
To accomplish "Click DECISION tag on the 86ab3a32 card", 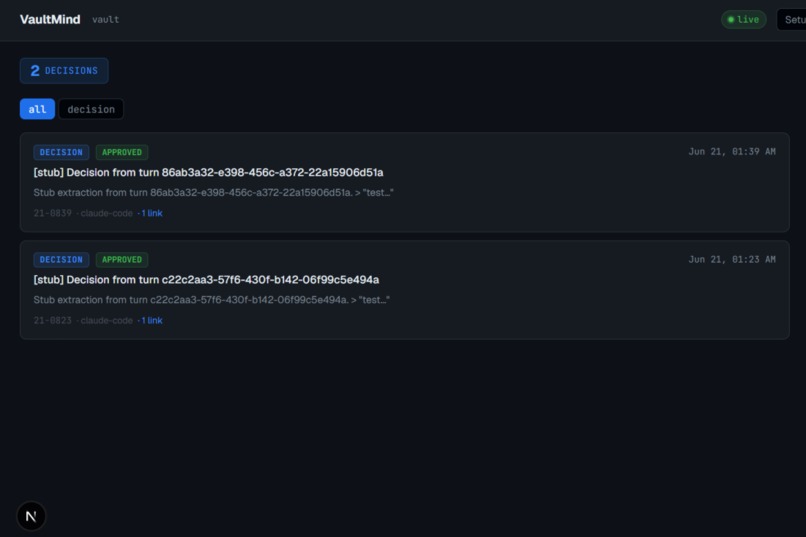I will click(61, 152).
